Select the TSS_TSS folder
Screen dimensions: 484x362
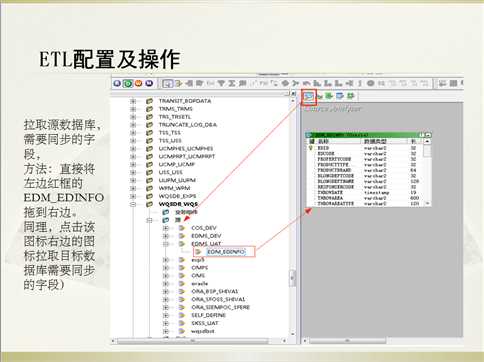point(169,133)
